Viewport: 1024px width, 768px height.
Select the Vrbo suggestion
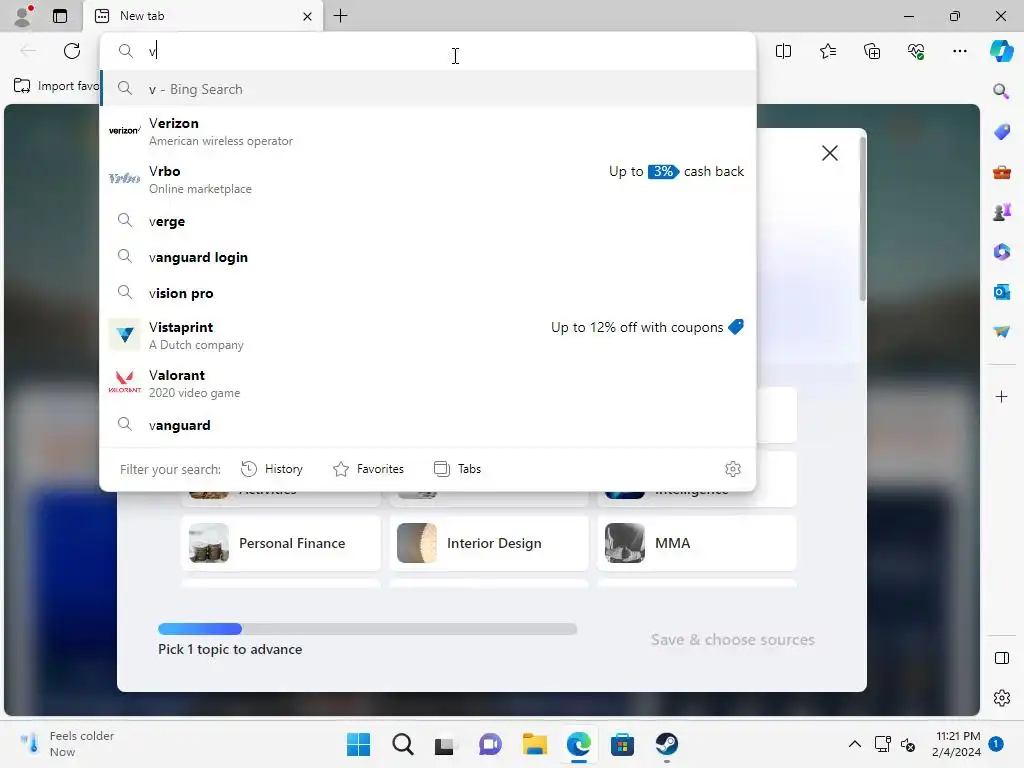[428, 179]
